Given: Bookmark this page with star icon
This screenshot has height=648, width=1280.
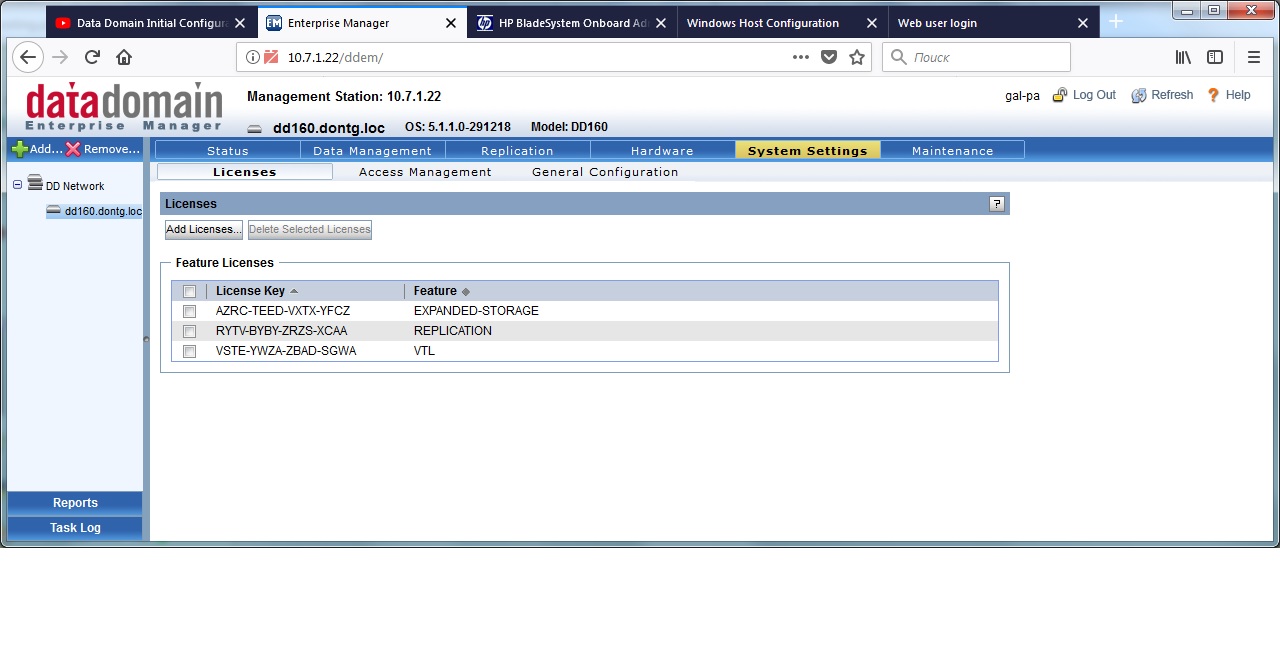Looking at the screenshot, I should click(x=857, y=57).
